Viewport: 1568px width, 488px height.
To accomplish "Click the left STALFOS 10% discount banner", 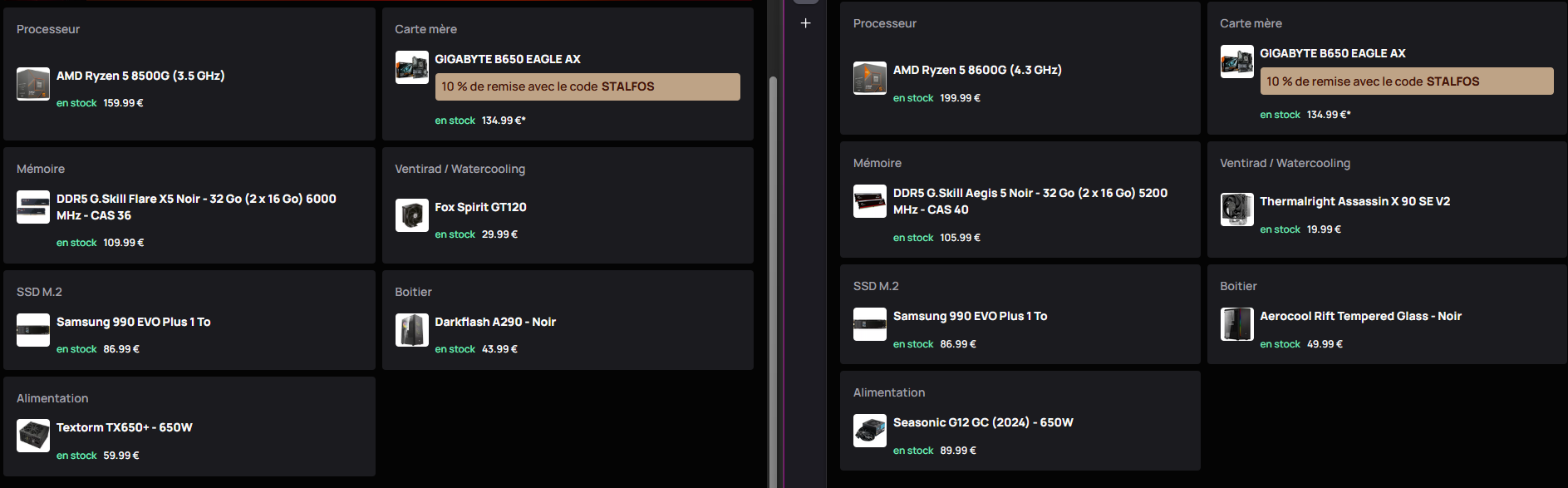I will [587, 86].
